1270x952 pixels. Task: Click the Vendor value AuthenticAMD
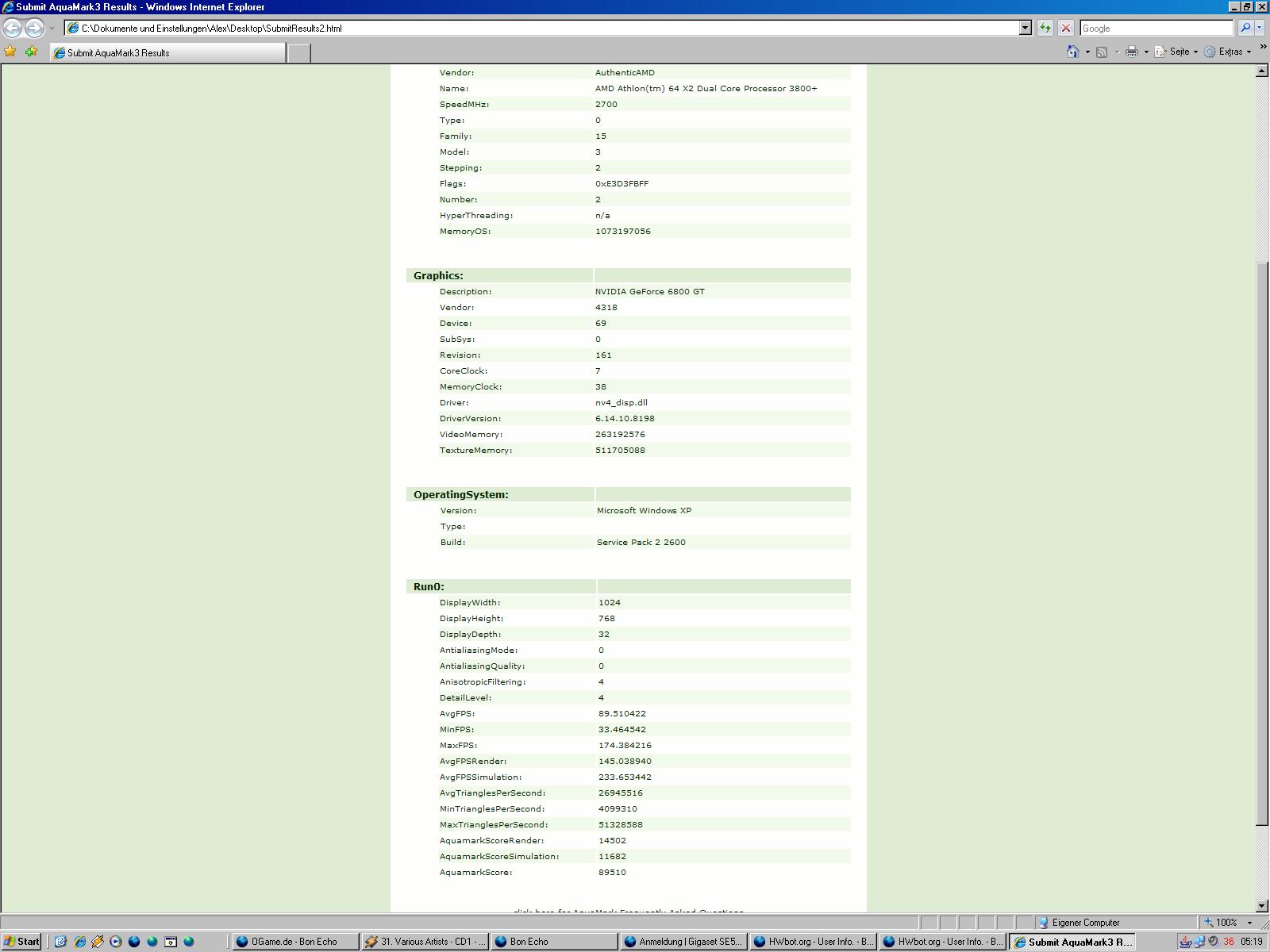tap(625, 72)
